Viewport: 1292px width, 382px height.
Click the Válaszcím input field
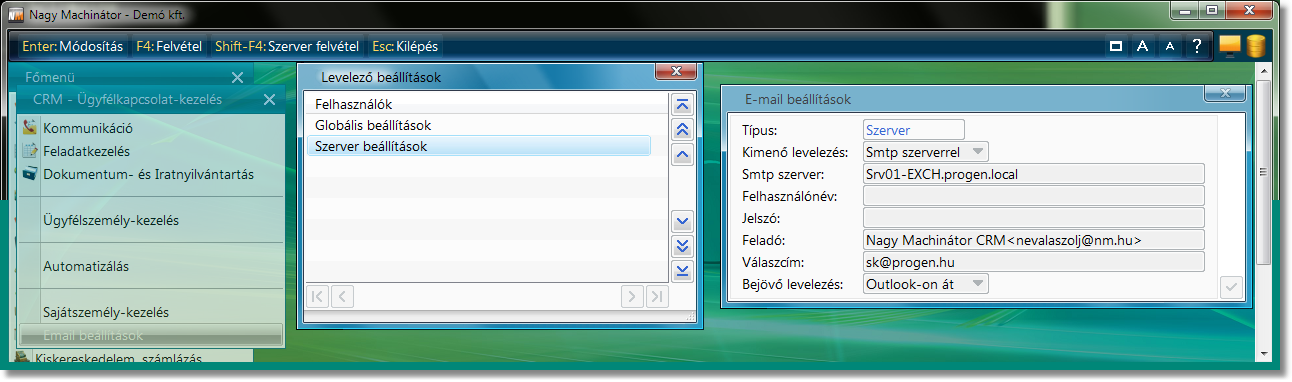[1034, 262]
